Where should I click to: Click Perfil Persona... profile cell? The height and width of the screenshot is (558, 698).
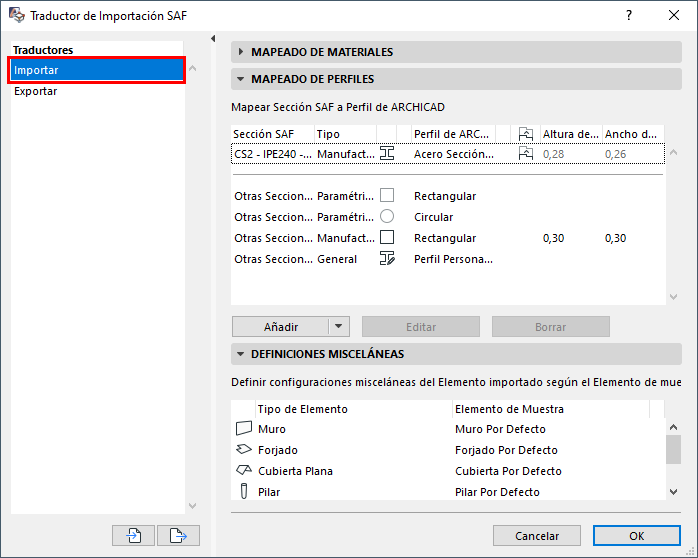[453, 259]
